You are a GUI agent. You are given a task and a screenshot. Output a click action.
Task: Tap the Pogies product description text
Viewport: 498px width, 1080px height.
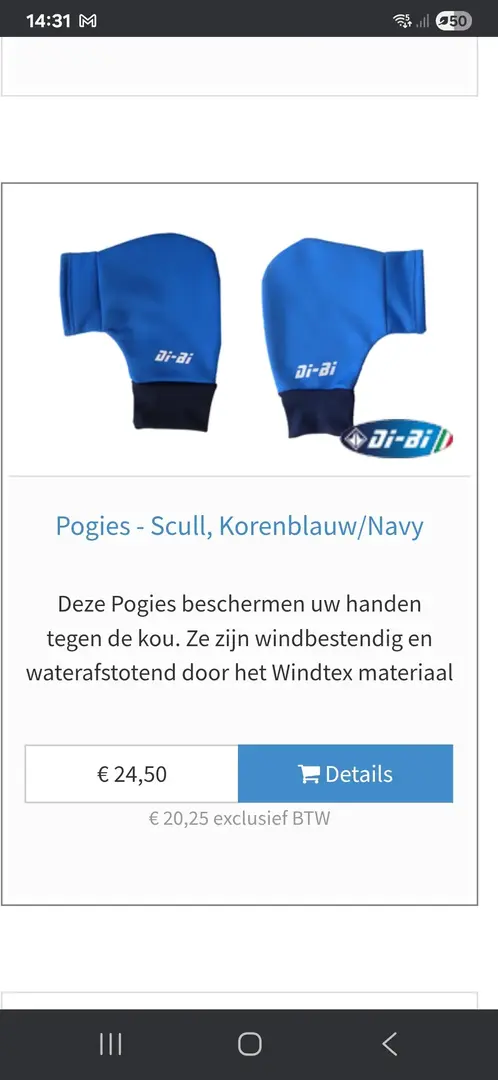(239, 638)
